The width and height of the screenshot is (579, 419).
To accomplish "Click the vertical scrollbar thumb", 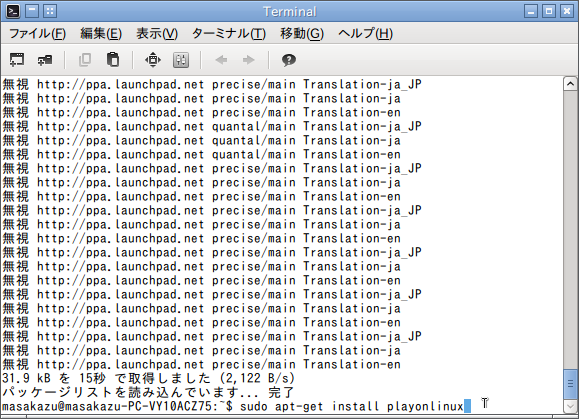I will click(570, 384).
